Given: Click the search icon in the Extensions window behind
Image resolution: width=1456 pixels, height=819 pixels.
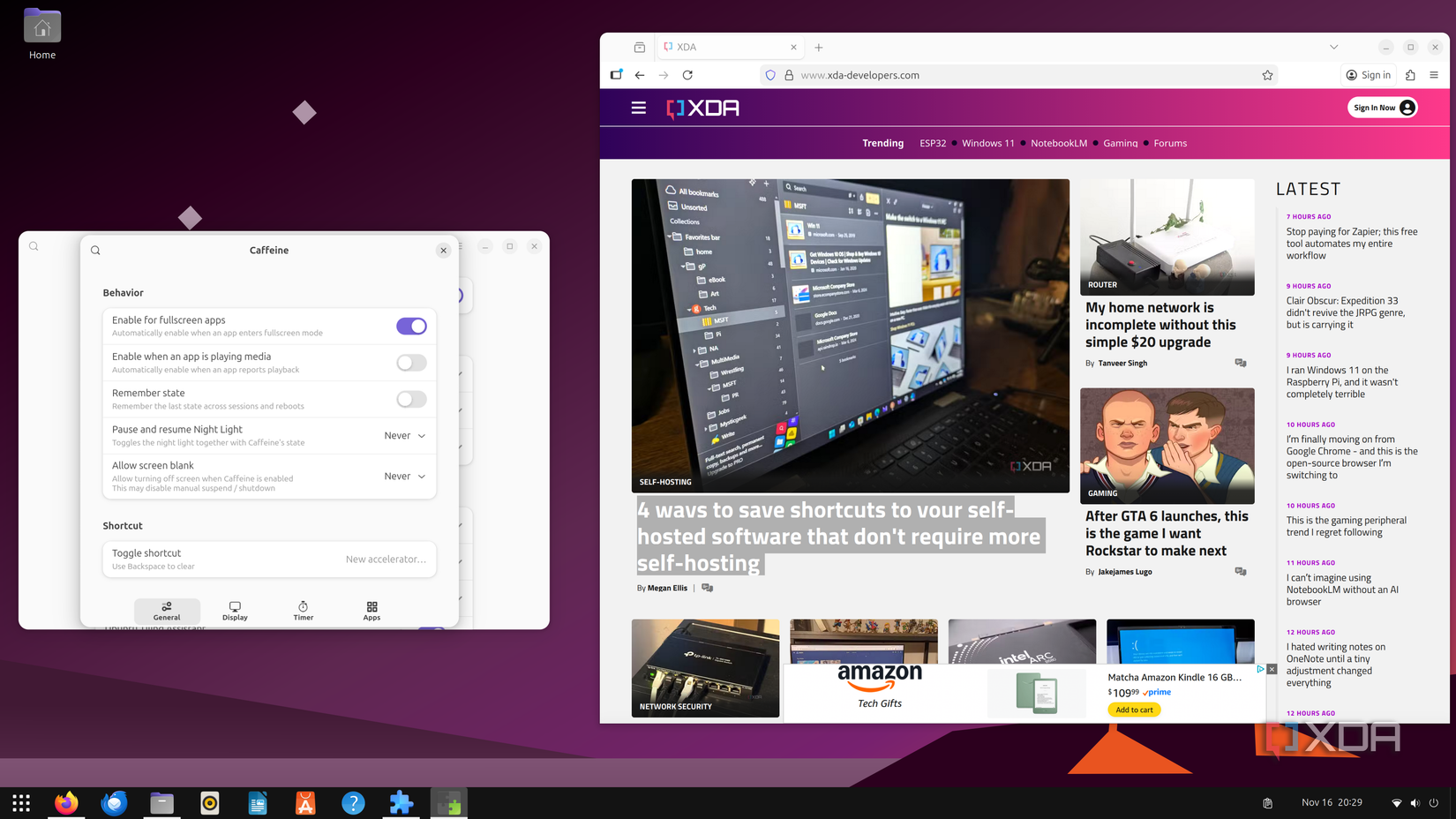Looking at the screenshot, I should point(34,246).
